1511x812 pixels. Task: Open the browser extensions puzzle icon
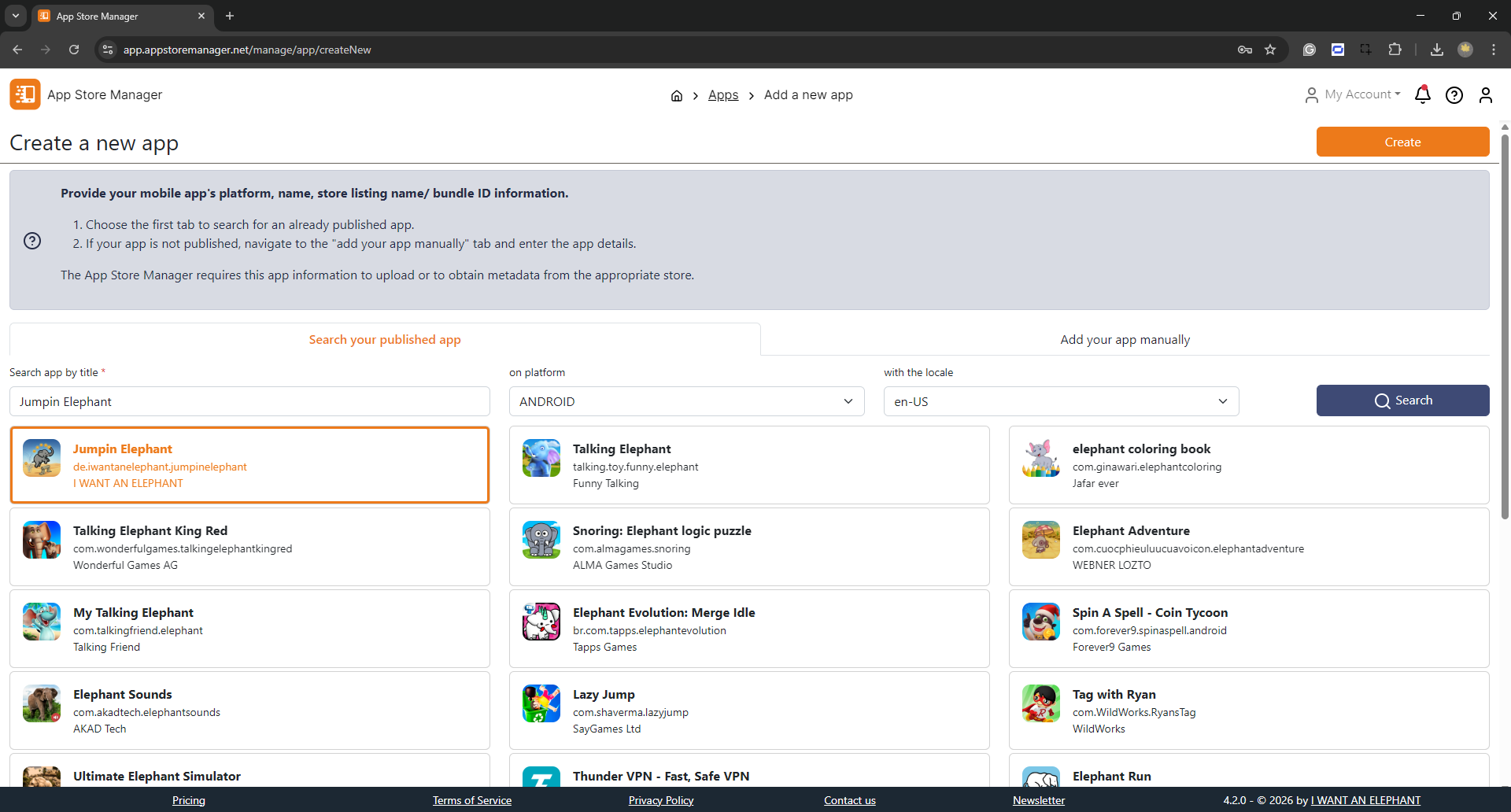tap(1395, 50)
